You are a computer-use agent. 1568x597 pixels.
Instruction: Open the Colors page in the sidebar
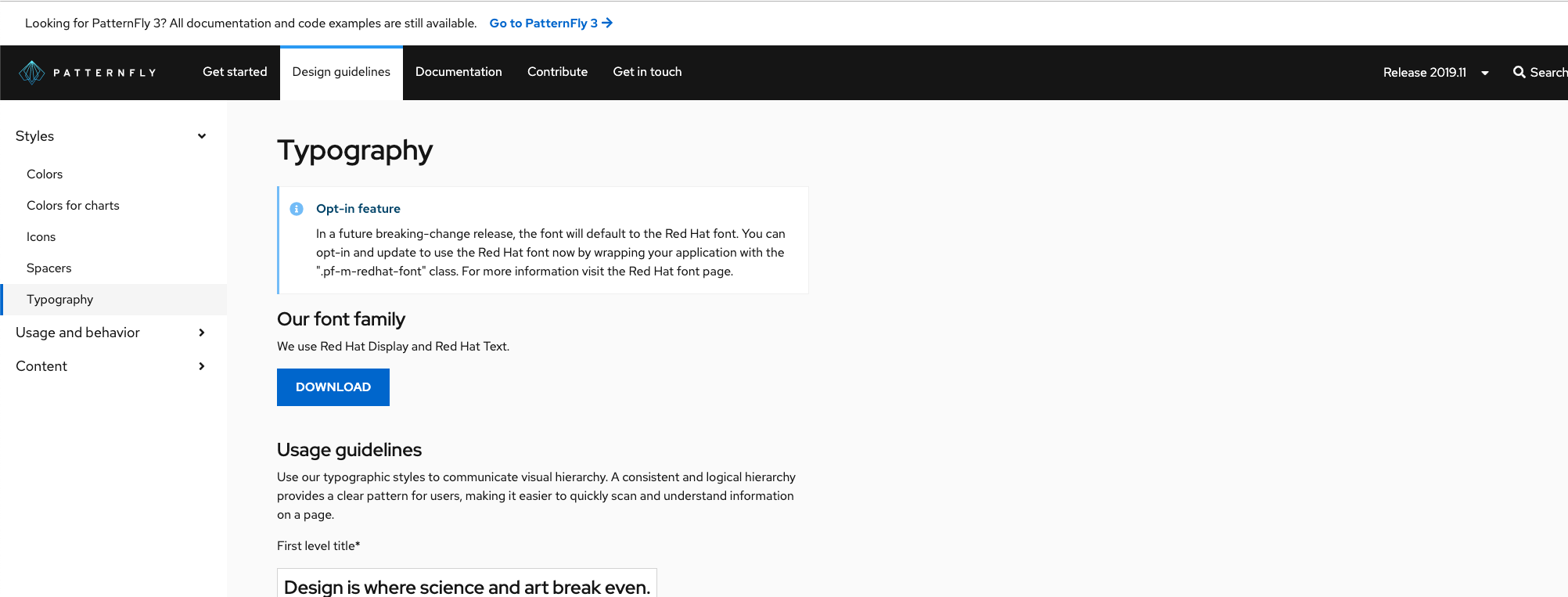click(x=45, y=174)
